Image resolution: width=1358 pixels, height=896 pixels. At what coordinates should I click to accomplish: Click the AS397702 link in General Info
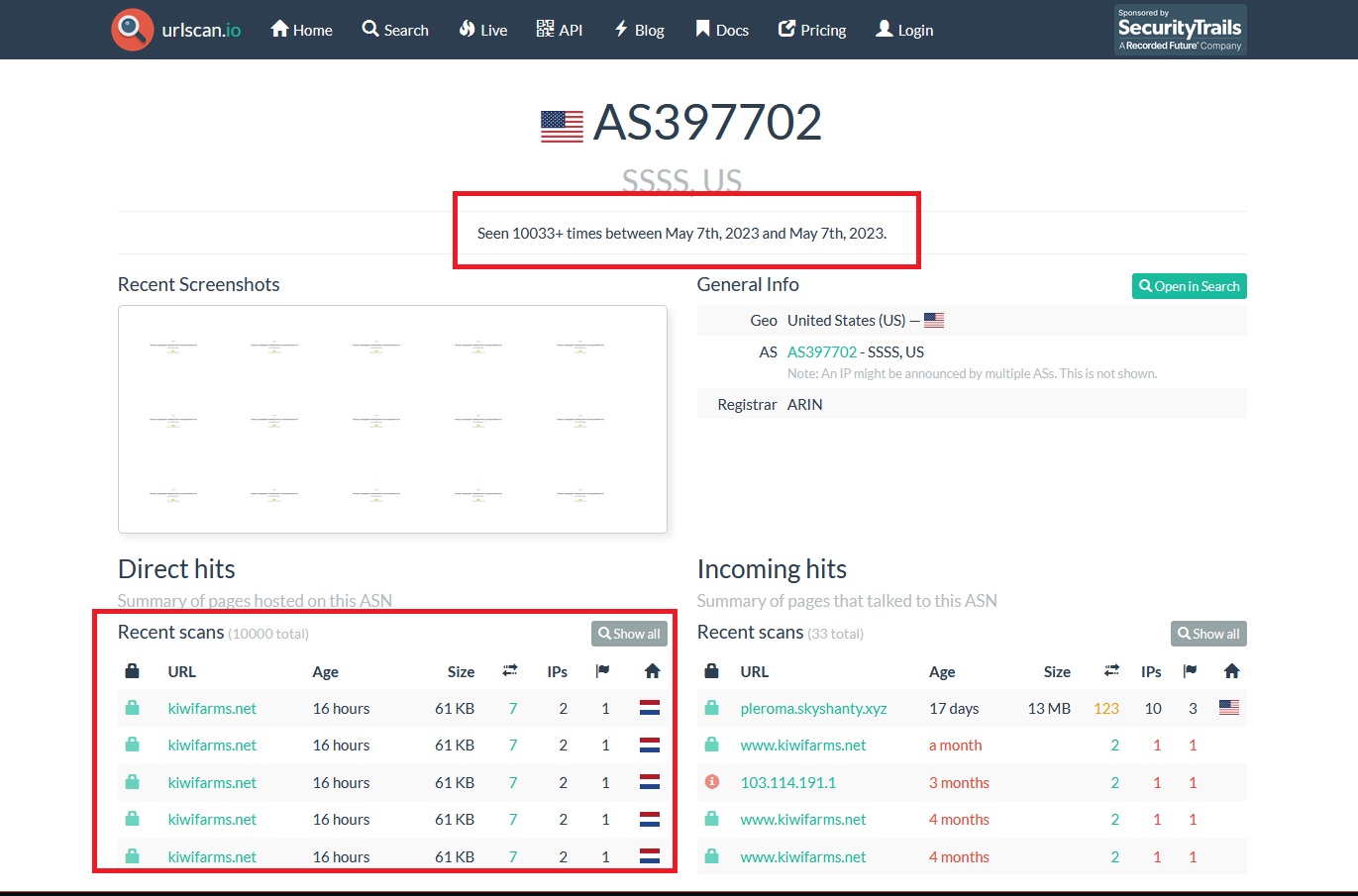(822, 351)
